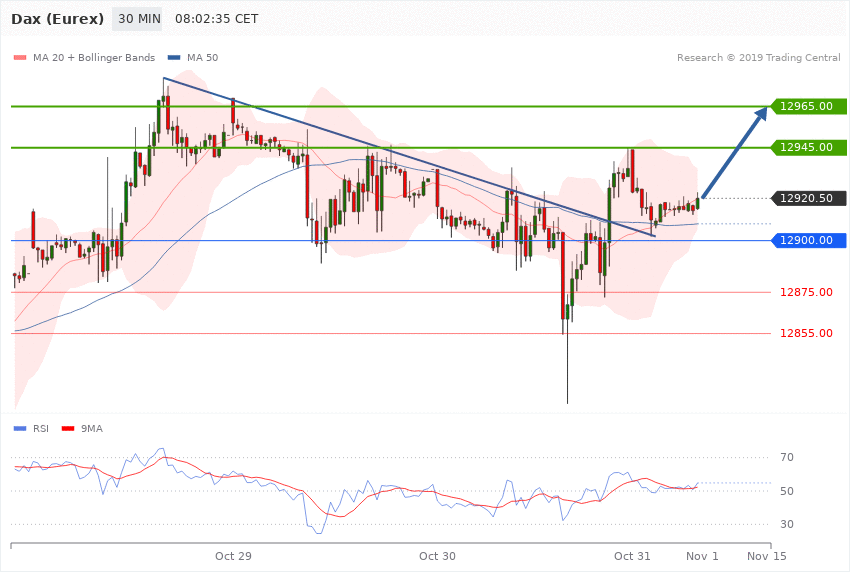Click the RSI 30 level label
The height and width of the screenshot is (576, 850).
787,525
